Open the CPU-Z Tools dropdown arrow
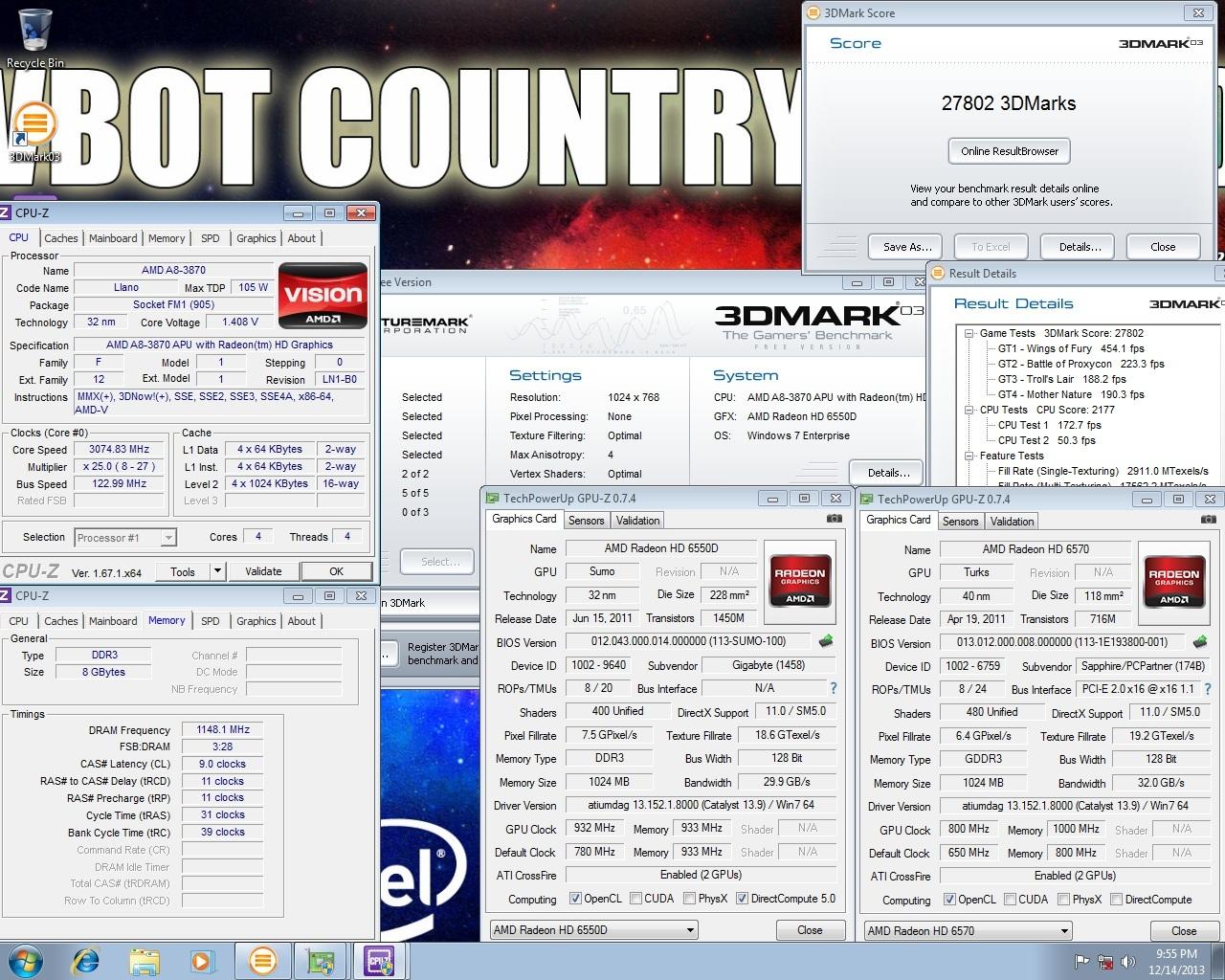Image resolution: width=1225 pixels, height=980 pixels. 218,571
